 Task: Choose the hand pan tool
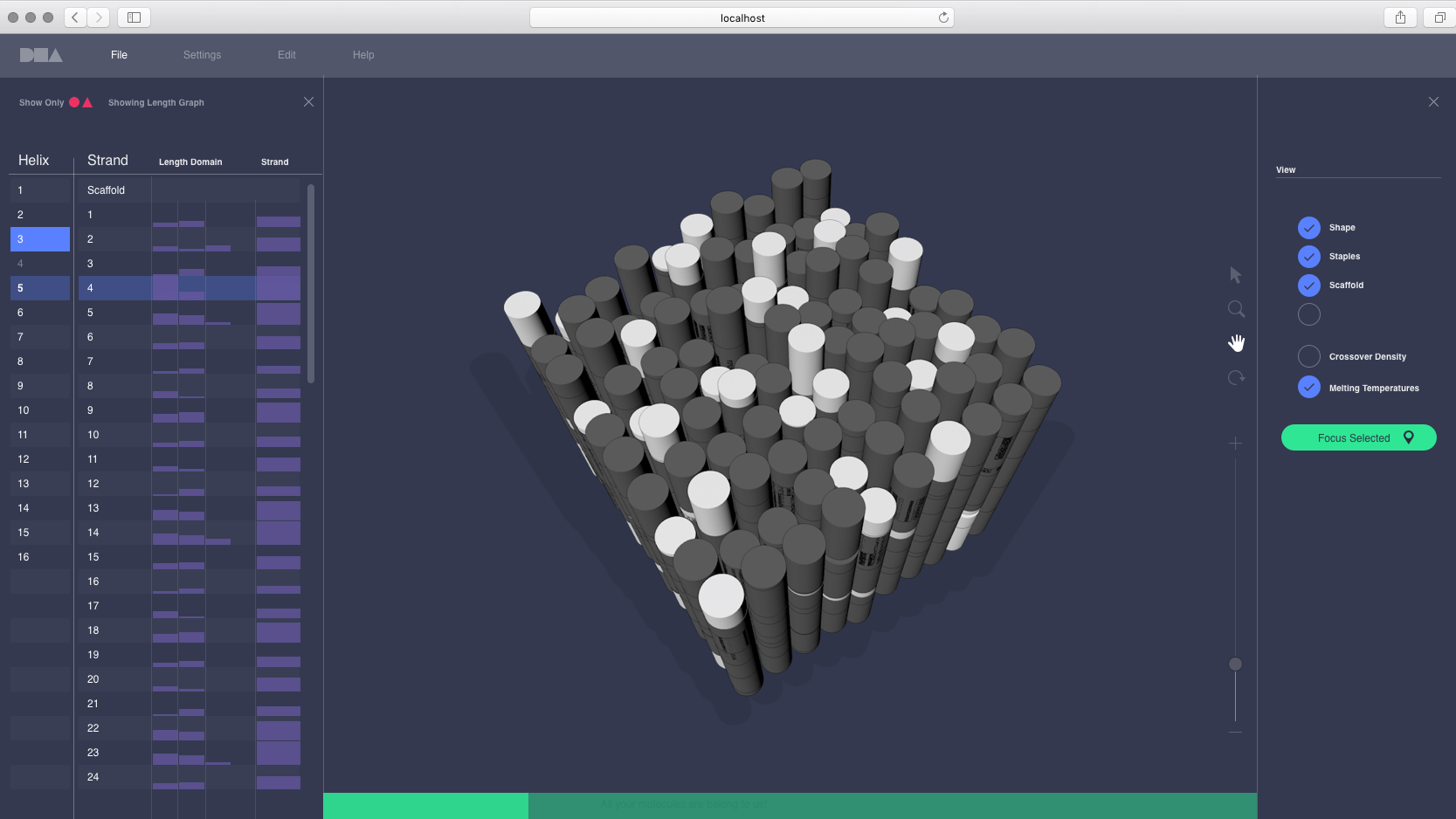click(1236, 343)
